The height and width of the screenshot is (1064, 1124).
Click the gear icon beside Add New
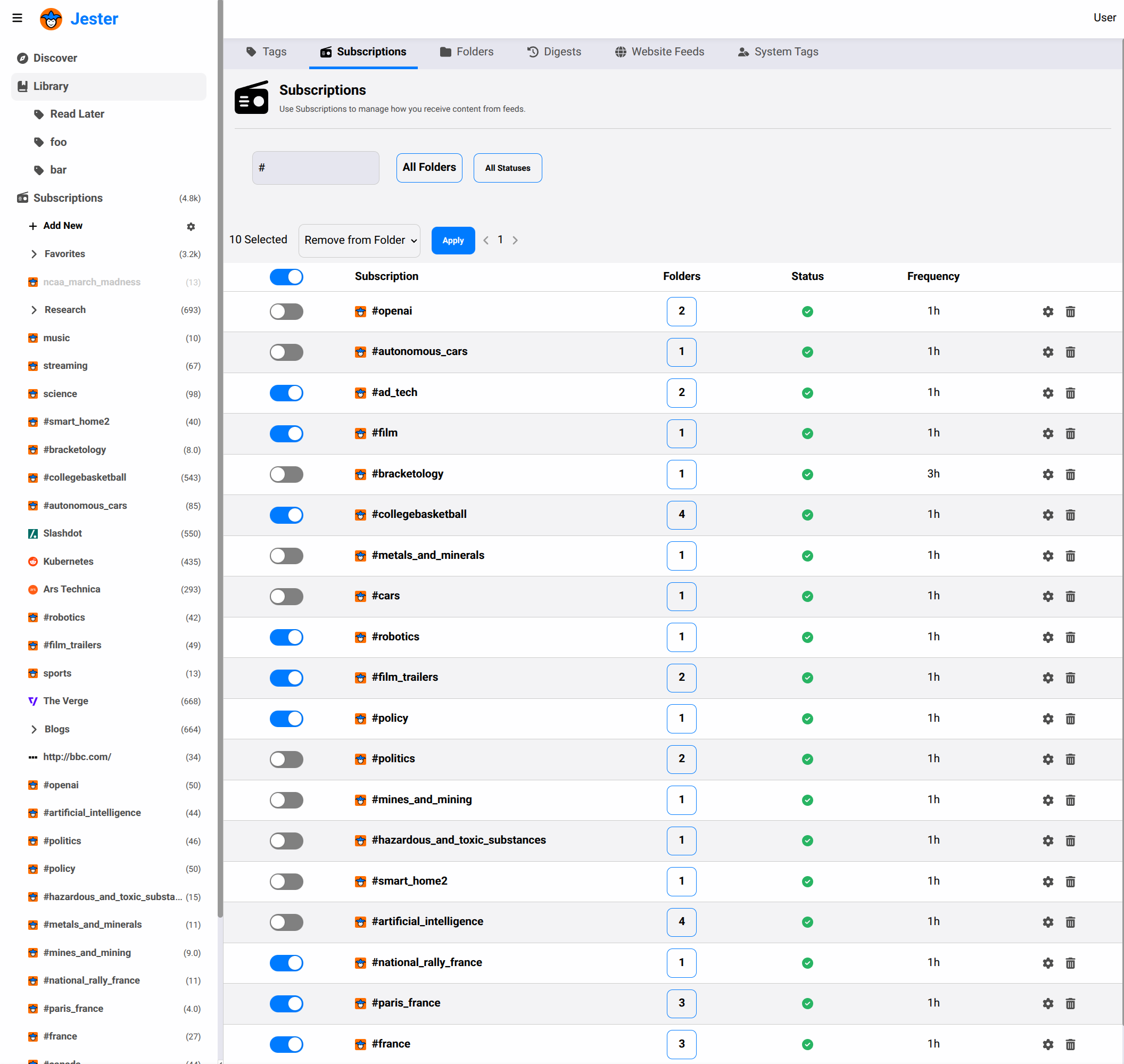click(x=191, y=226)
